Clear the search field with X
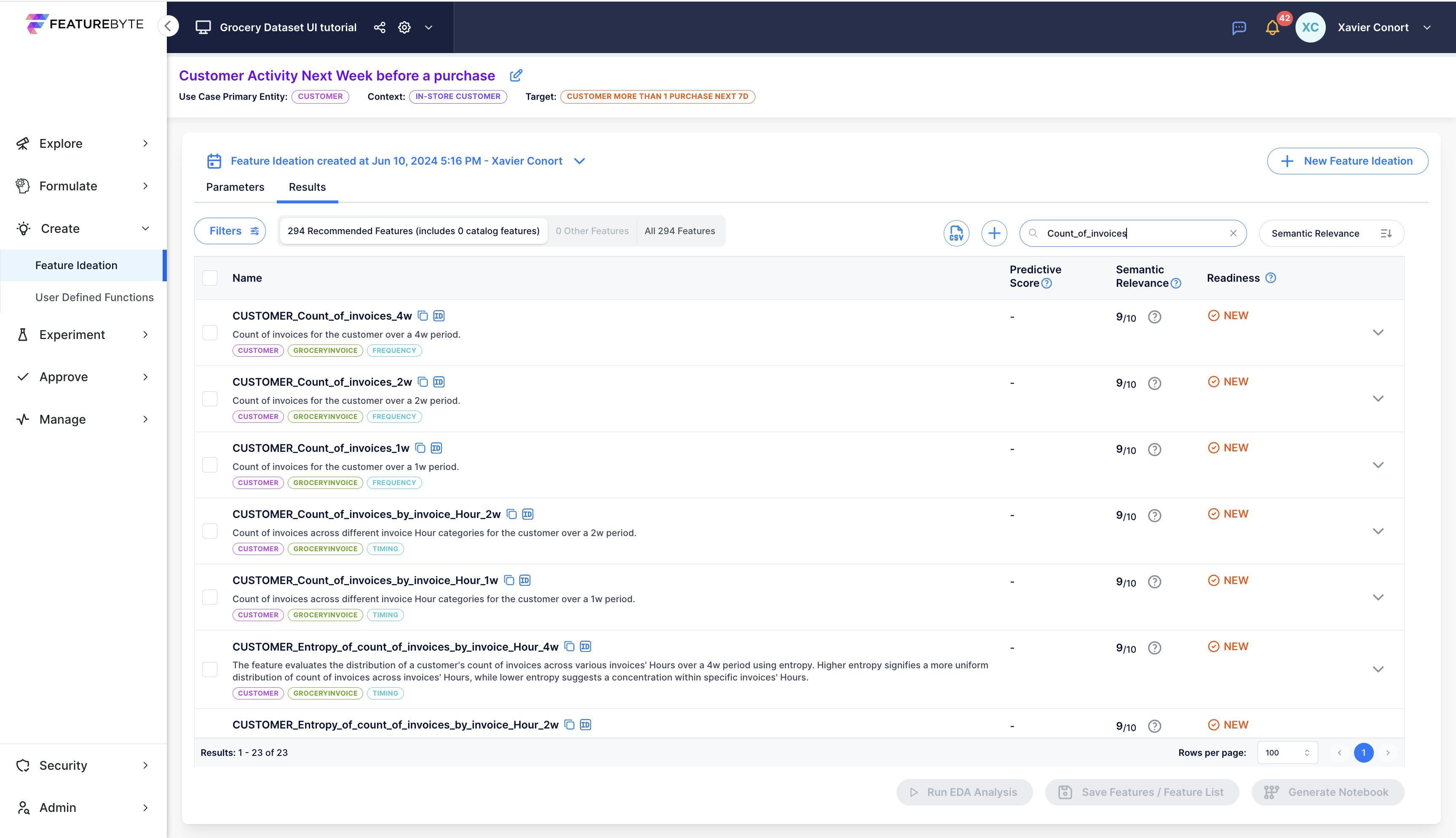Screen dimensions: 1456x838 (x=1233, y=233)
